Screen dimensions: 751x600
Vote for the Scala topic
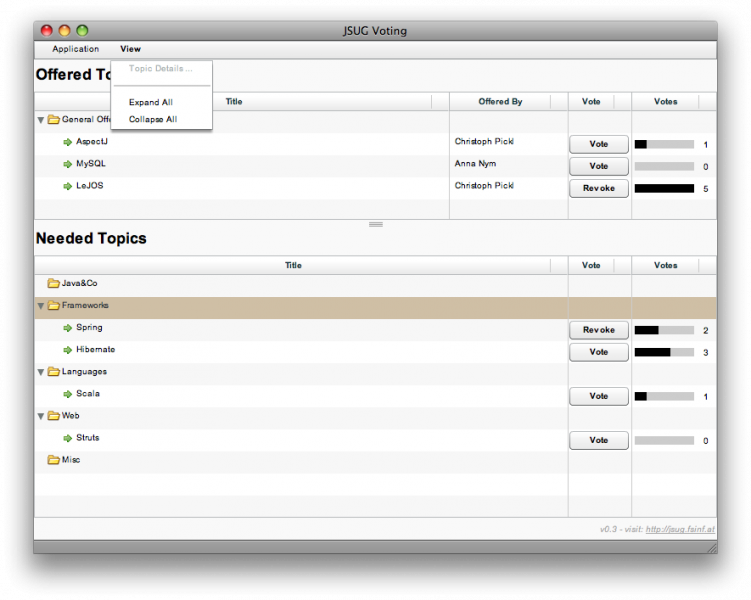[599, 396]
